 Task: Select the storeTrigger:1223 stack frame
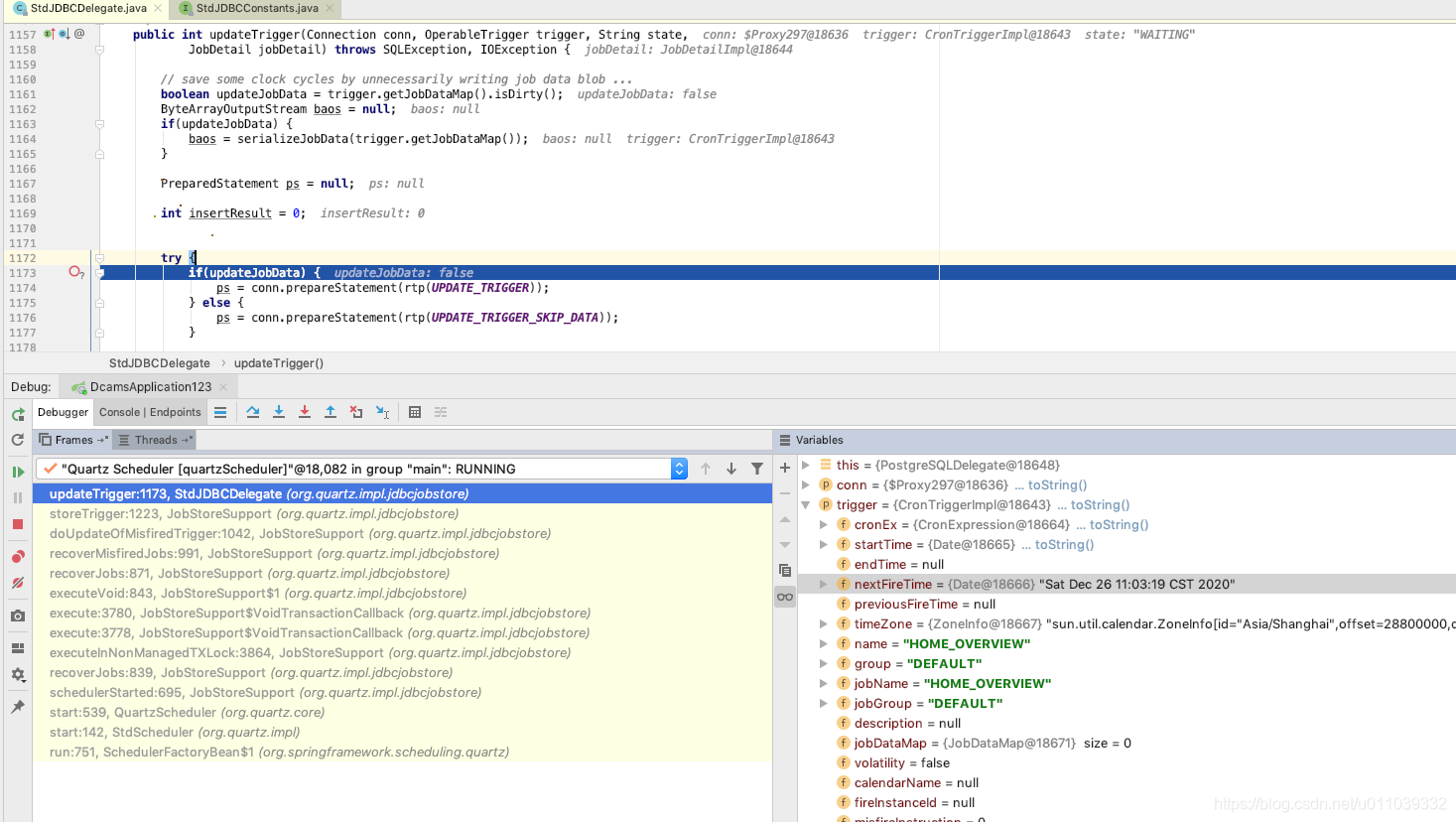[x=403, y=513]
